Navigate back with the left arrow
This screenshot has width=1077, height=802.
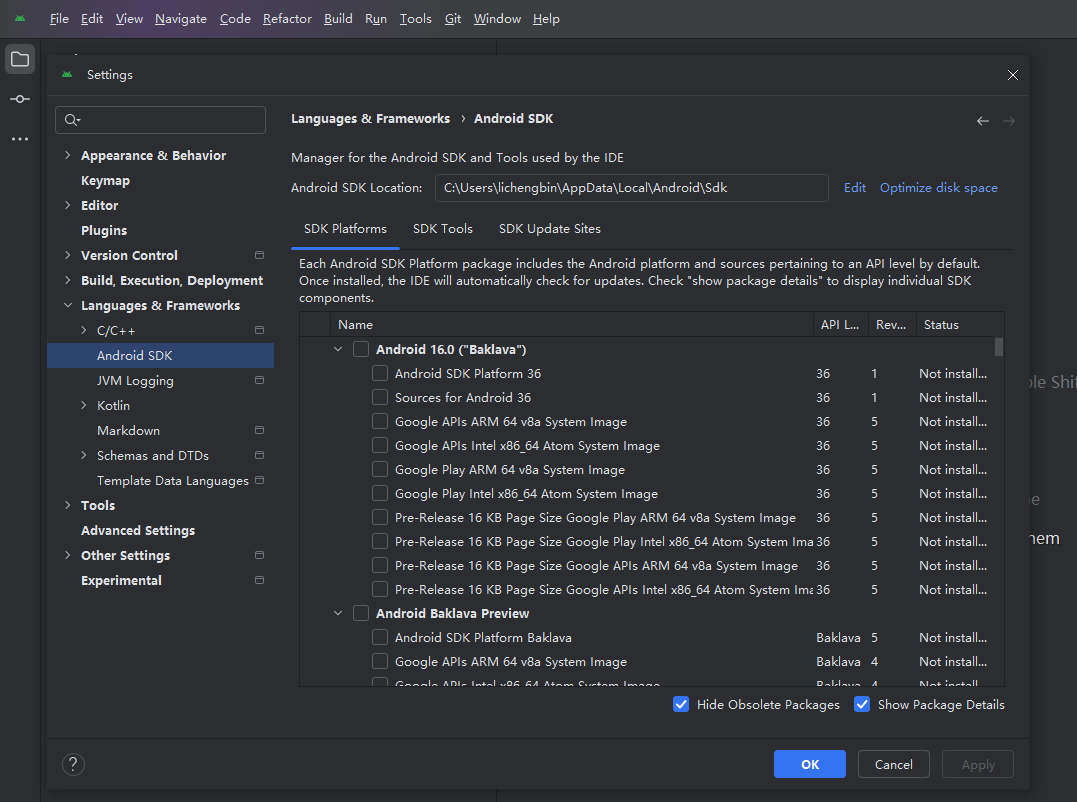[x=983, y=121]
